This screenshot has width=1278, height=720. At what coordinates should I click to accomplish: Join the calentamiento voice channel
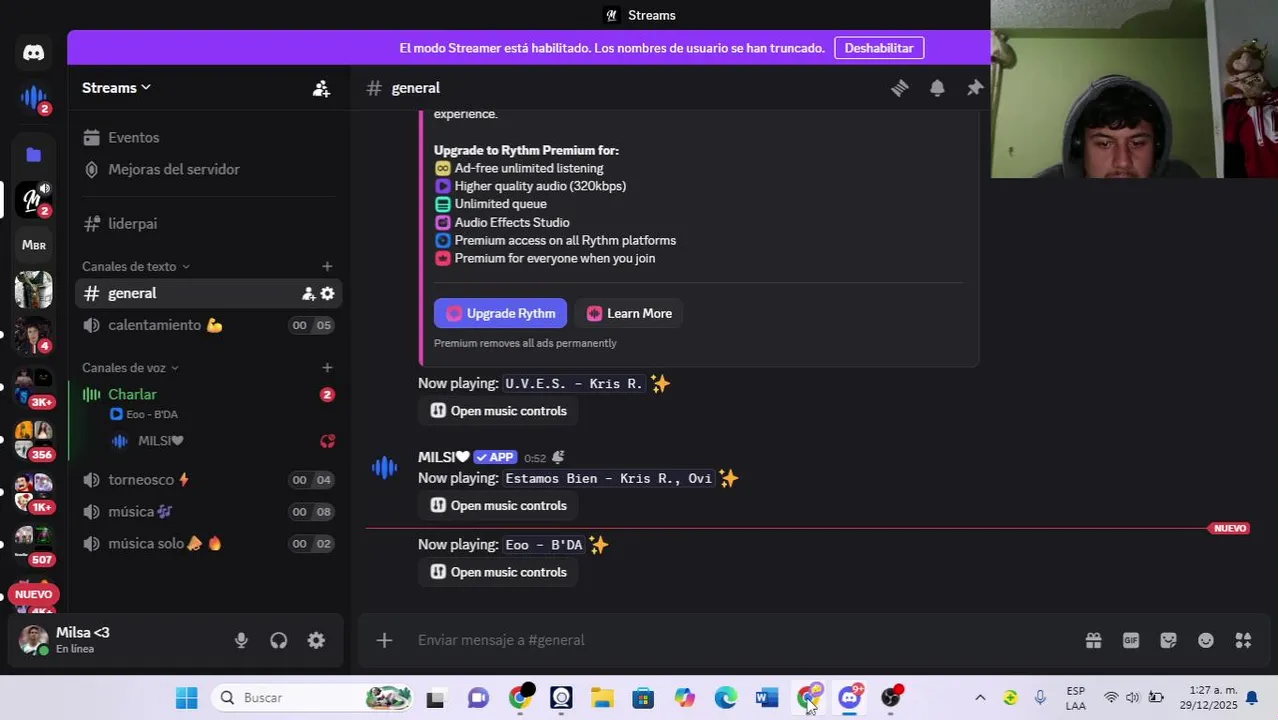tap(208, 325)
